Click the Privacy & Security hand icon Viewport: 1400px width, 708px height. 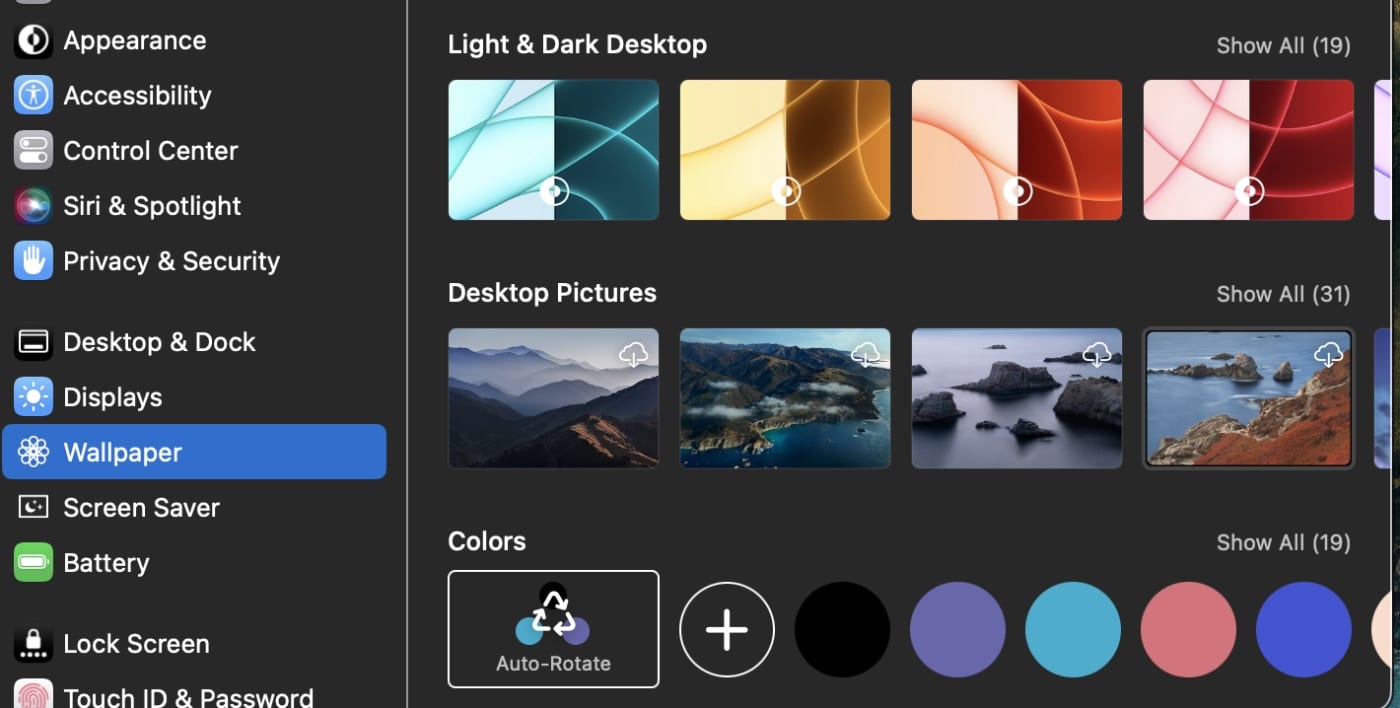tap(33, 261)
